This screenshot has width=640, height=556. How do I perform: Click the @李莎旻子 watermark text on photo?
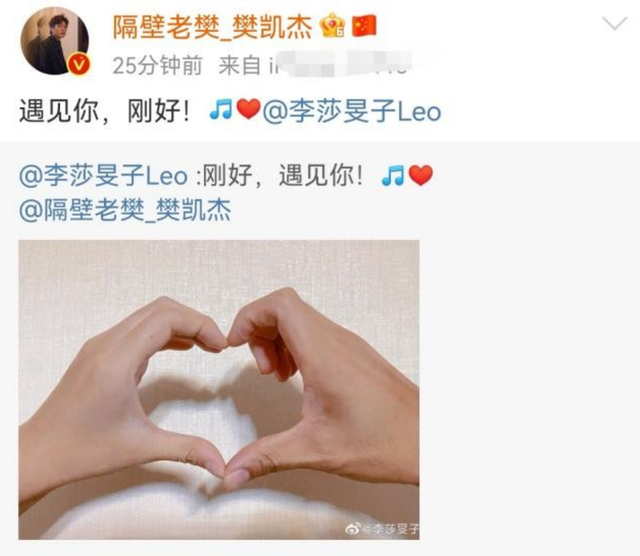391,529
